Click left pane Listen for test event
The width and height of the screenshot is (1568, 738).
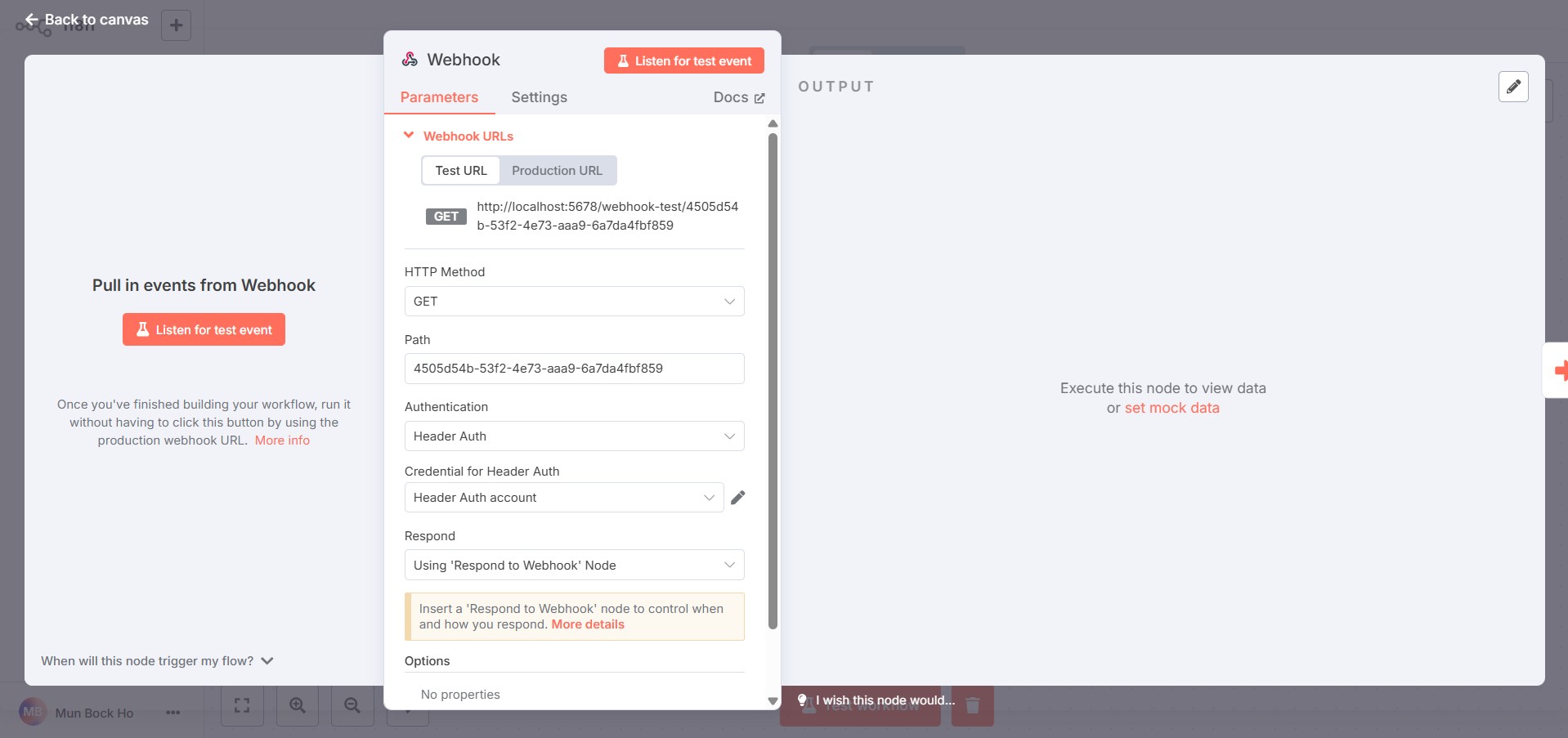tap(204, 329)
